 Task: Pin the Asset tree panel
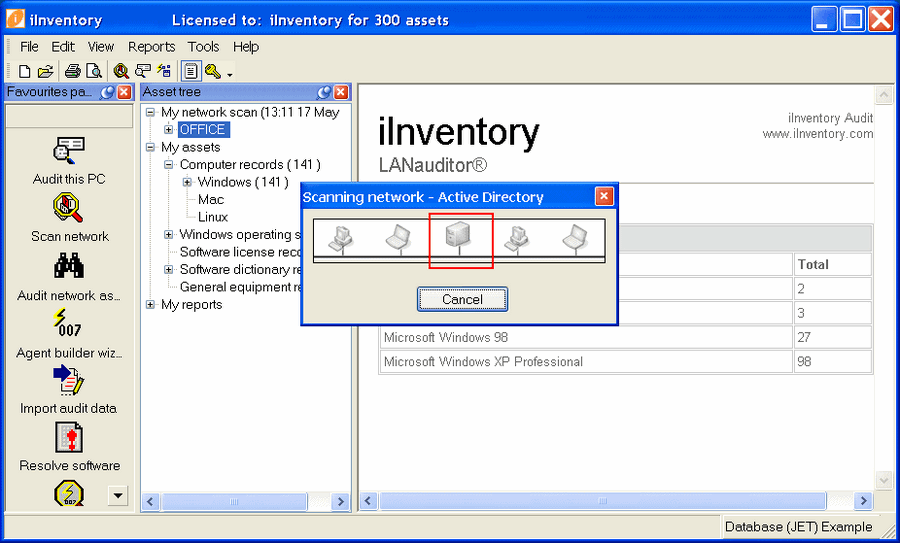pos(324,92)
